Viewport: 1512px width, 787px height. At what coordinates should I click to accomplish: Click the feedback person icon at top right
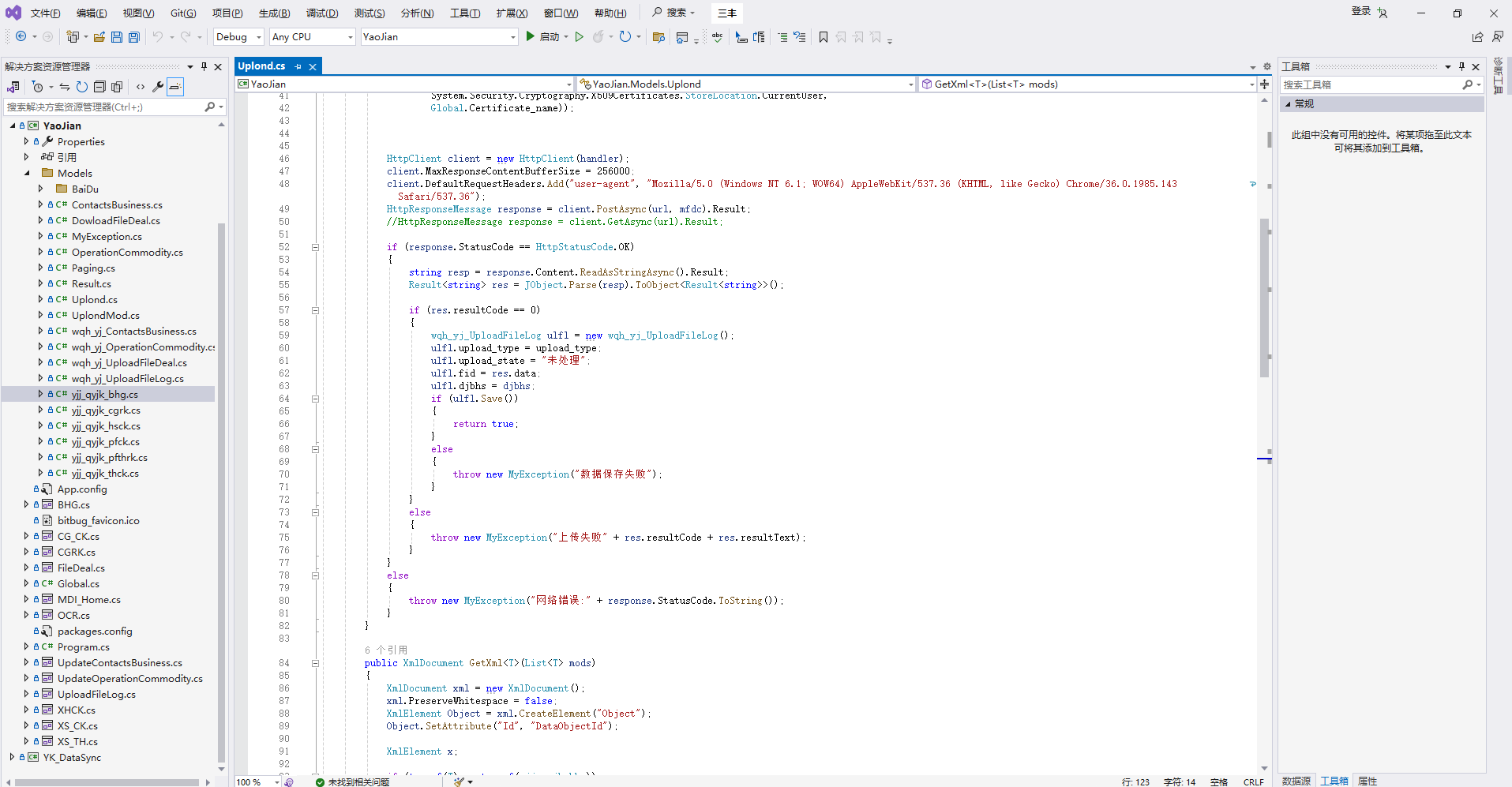[1498, 36]
